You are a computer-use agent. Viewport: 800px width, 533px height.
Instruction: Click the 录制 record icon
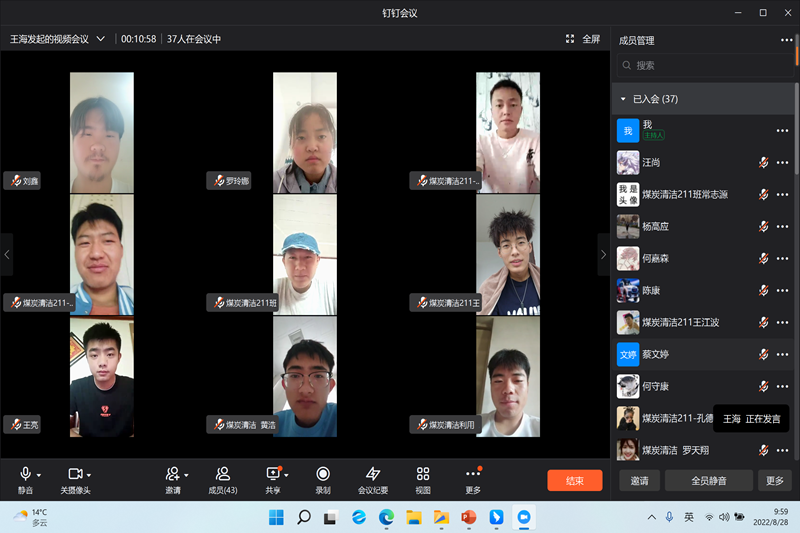point(323,474)
